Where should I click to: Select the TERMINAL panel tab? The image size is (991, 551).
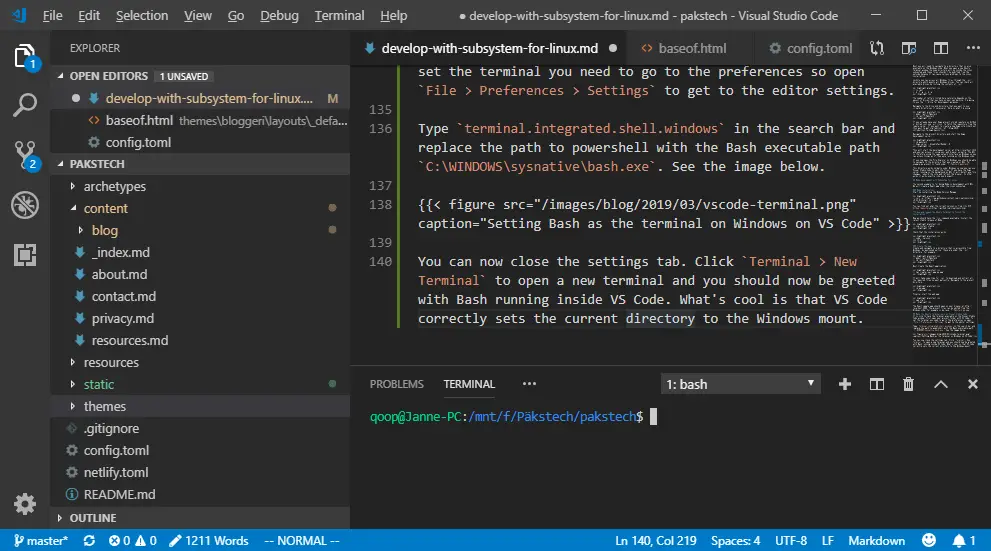pos(469,384)
